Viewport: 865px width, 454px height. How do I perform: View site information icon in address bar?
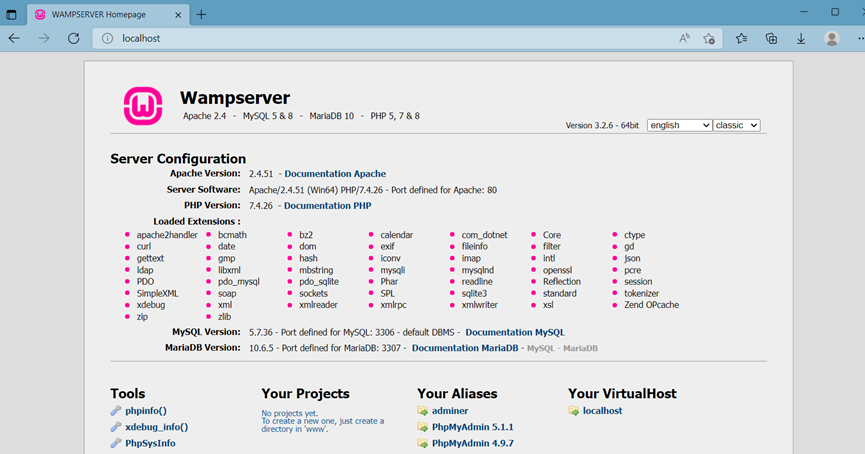[108, 38]
